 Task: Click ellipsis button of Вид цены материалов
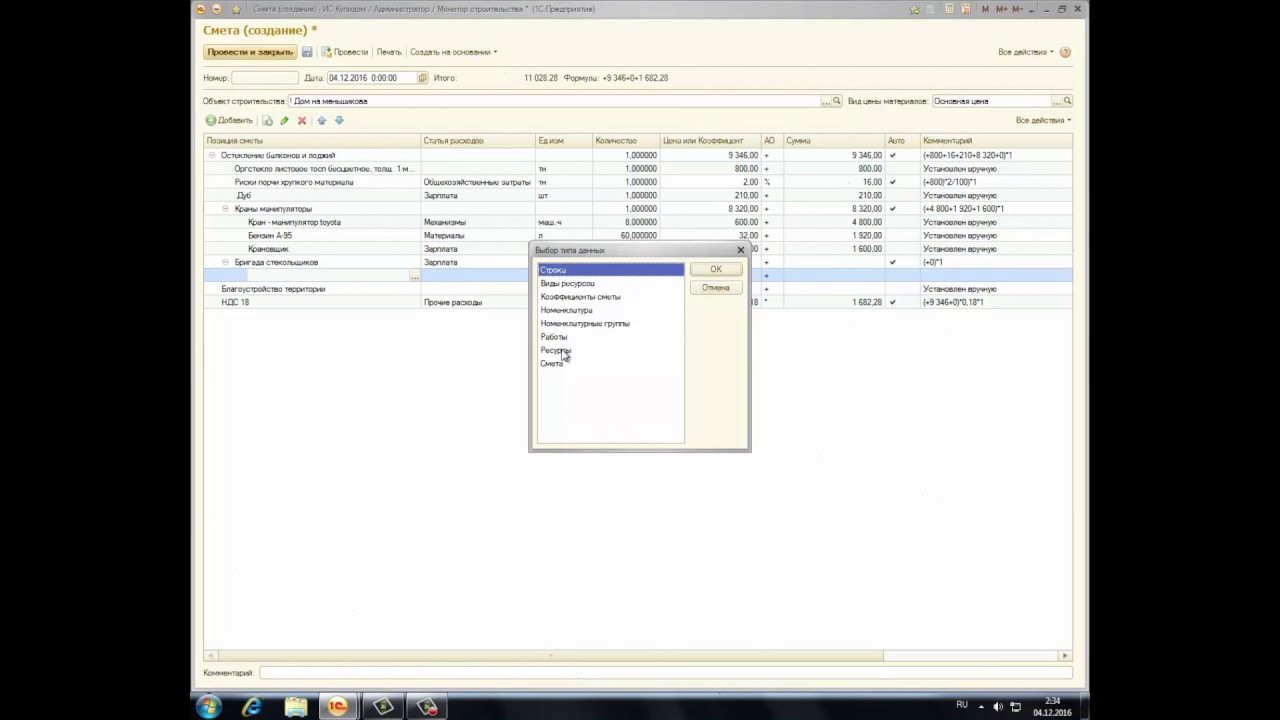tap(1056, 101)
